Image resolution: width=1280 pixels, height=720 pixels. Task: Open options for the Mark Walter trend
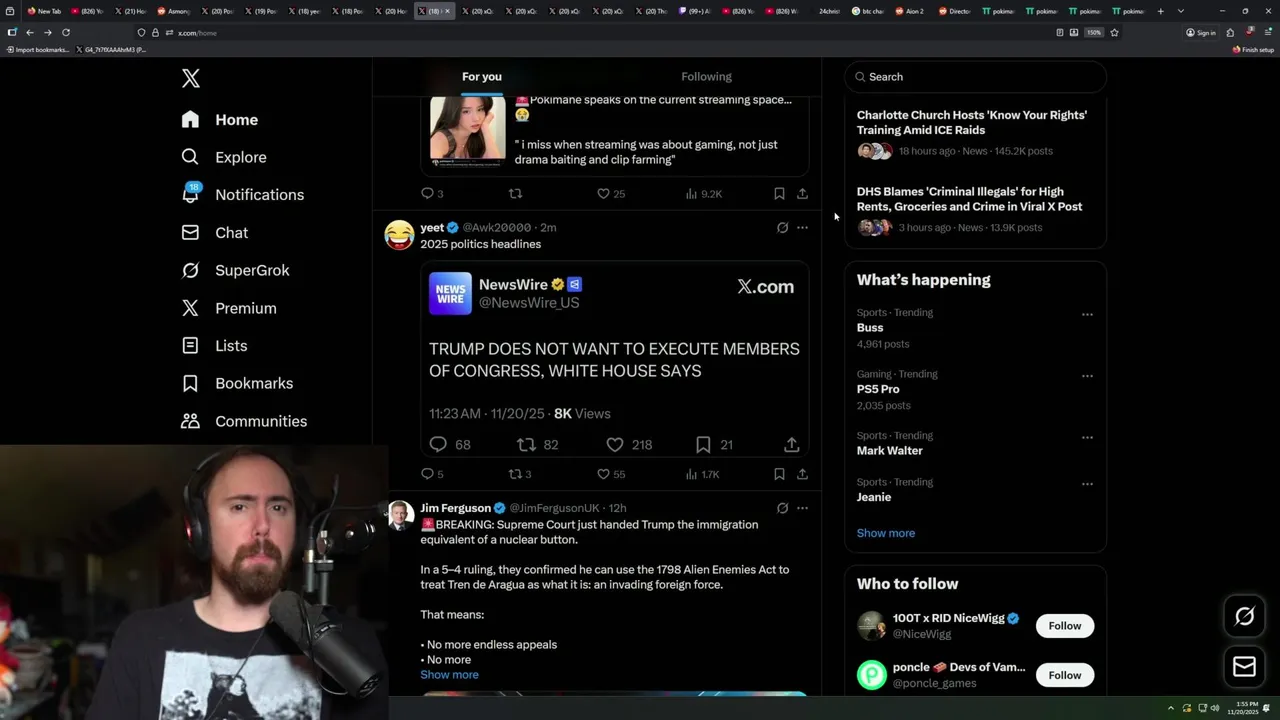tap(1087, 438)
